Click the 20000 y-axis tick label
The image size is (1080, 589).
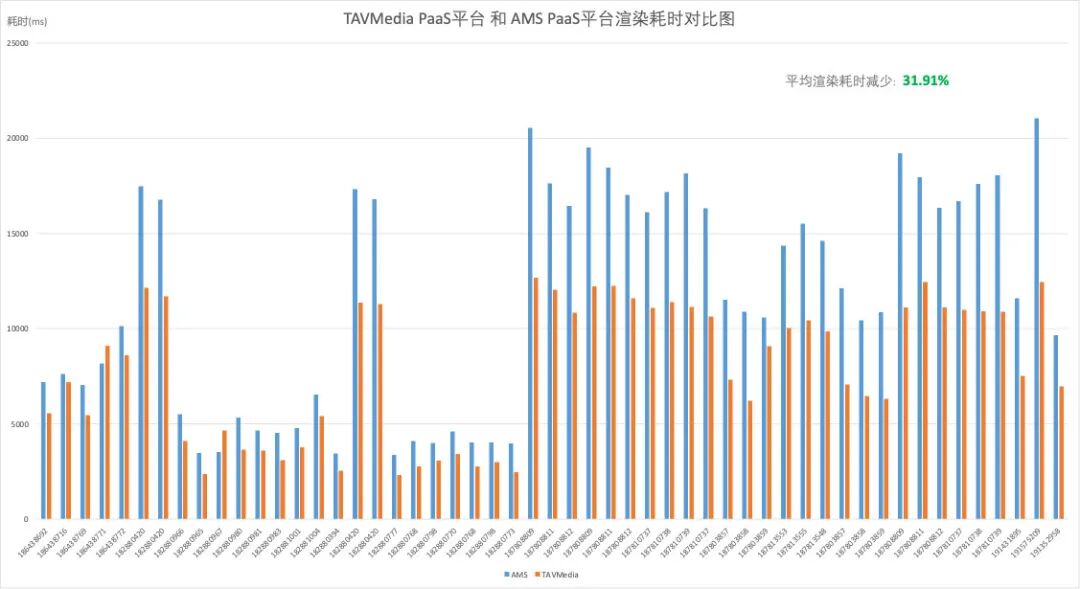tap(18, 138)
